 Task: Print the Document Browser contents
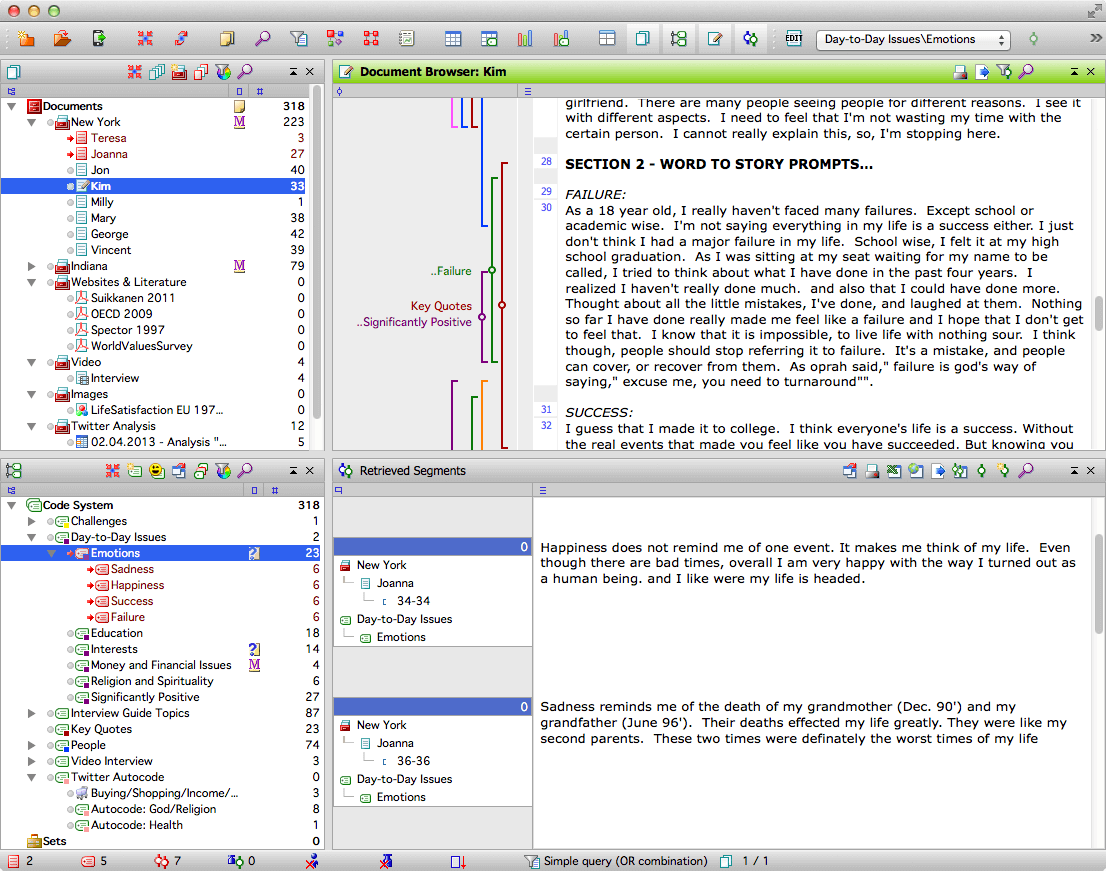960,71
